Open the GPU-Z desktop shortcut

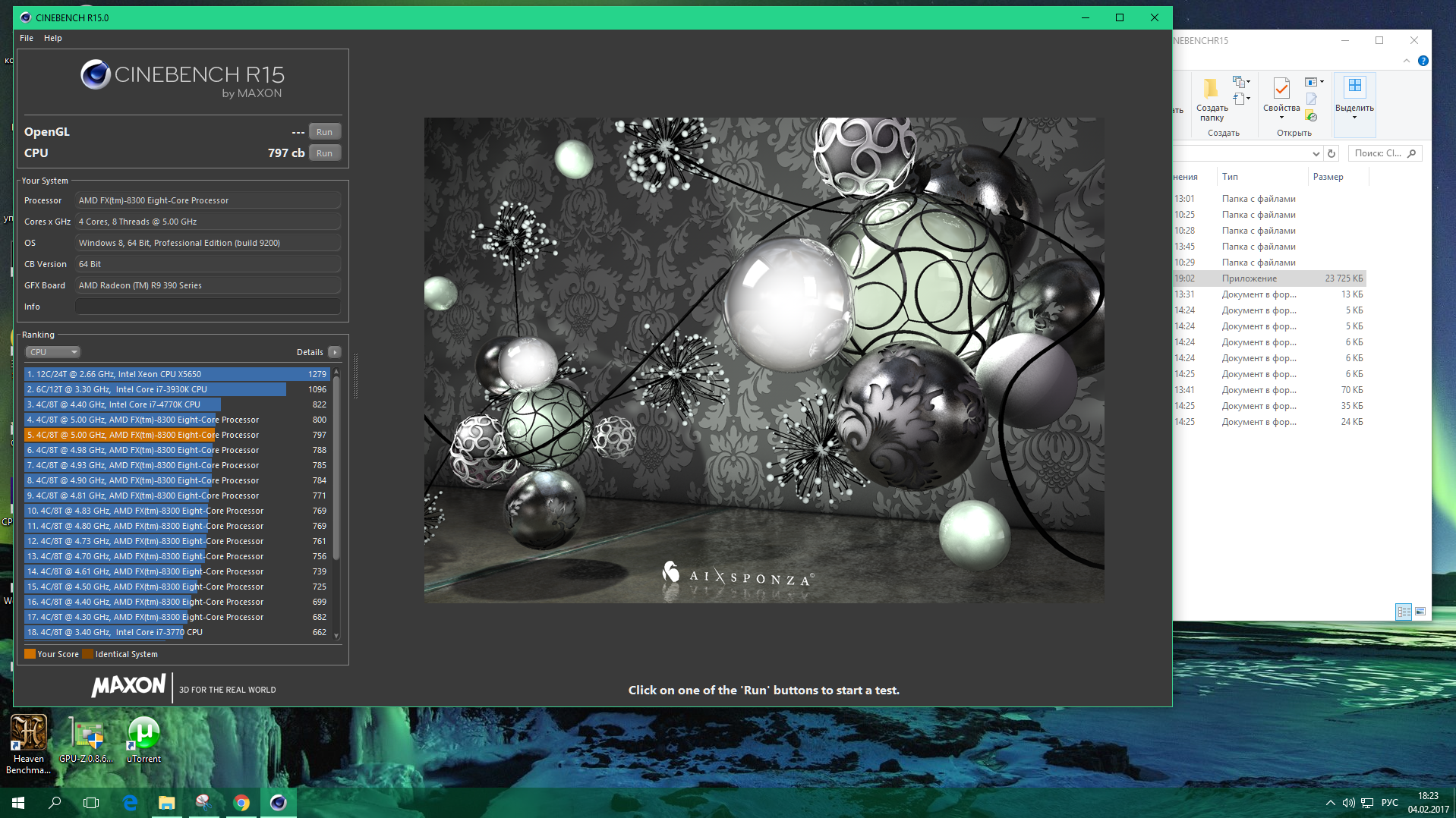tap(87, 740)
